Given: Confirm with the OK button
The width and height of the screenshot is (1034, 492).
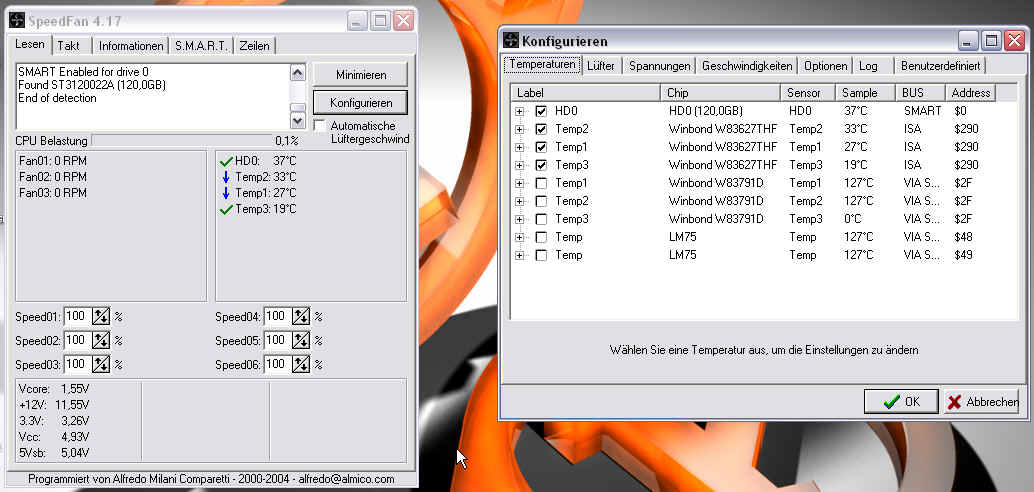Looking at the screenshot, I should click(901, 401).
